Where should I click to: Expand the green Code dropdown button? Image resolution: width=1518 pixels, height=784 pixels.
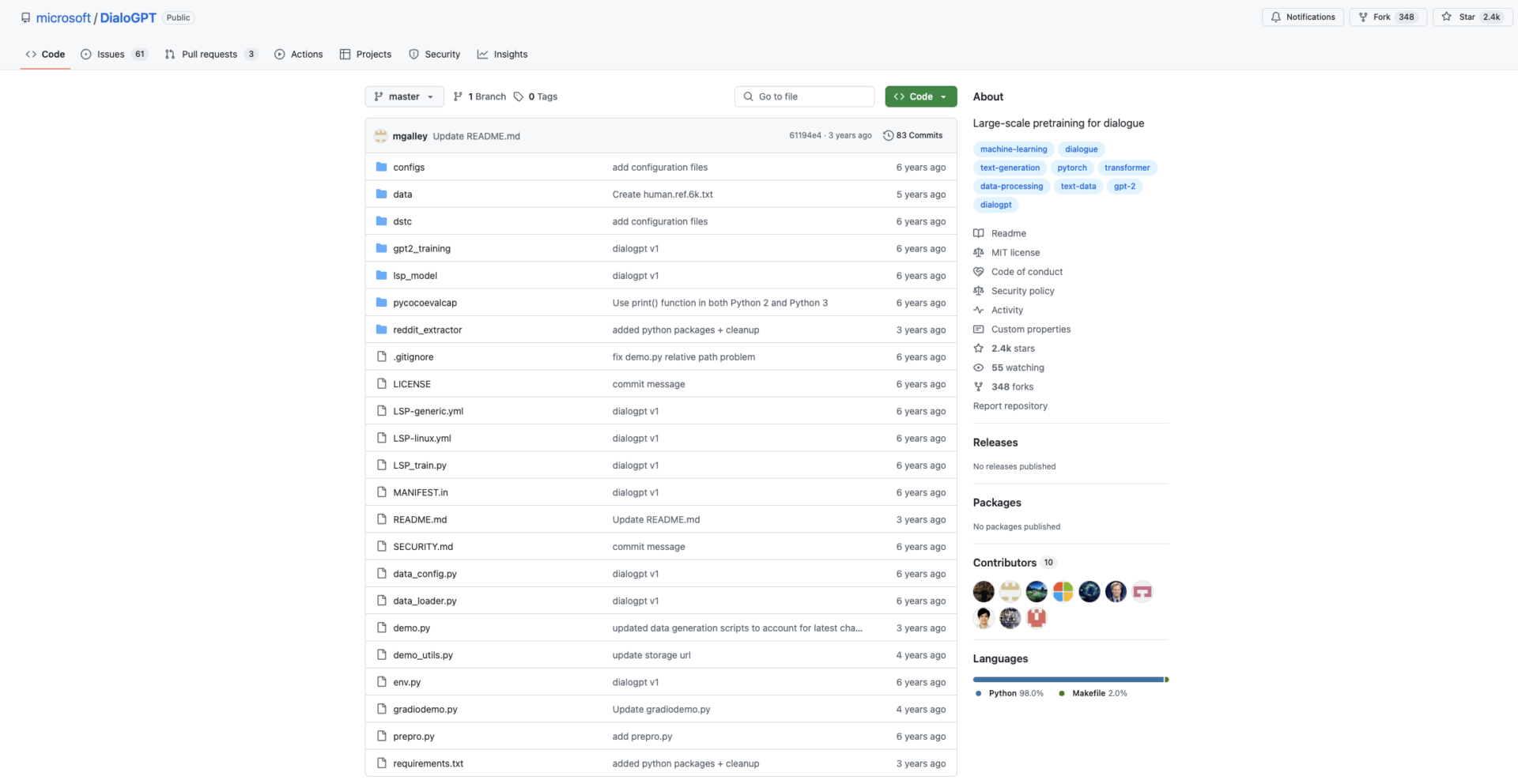(921, 96)
